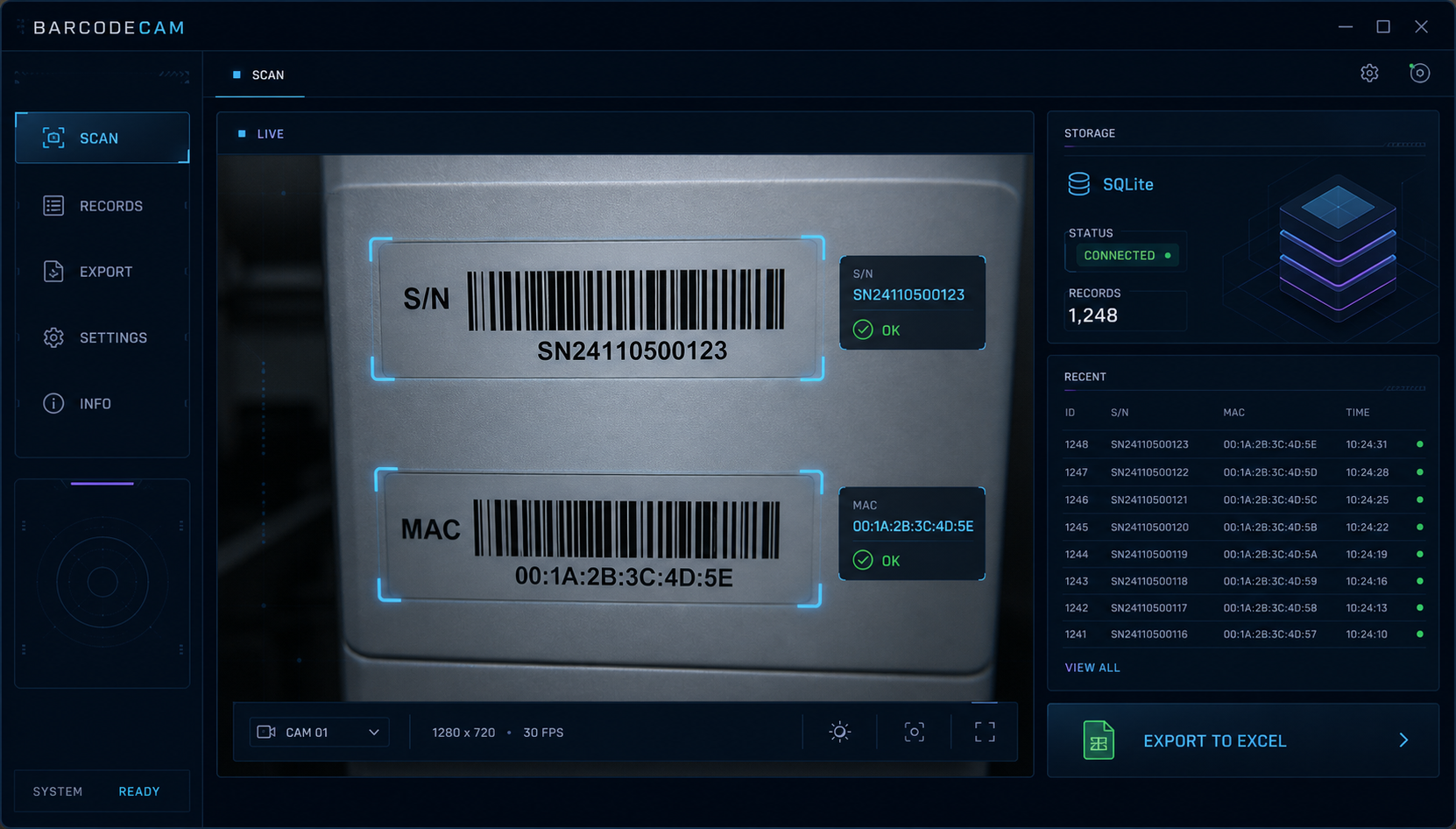The height and width of the screenshot is (829, 1456).
Task: Select the Scan sidebar menu item
Action: pyautogui.click(x=102, y=138)
